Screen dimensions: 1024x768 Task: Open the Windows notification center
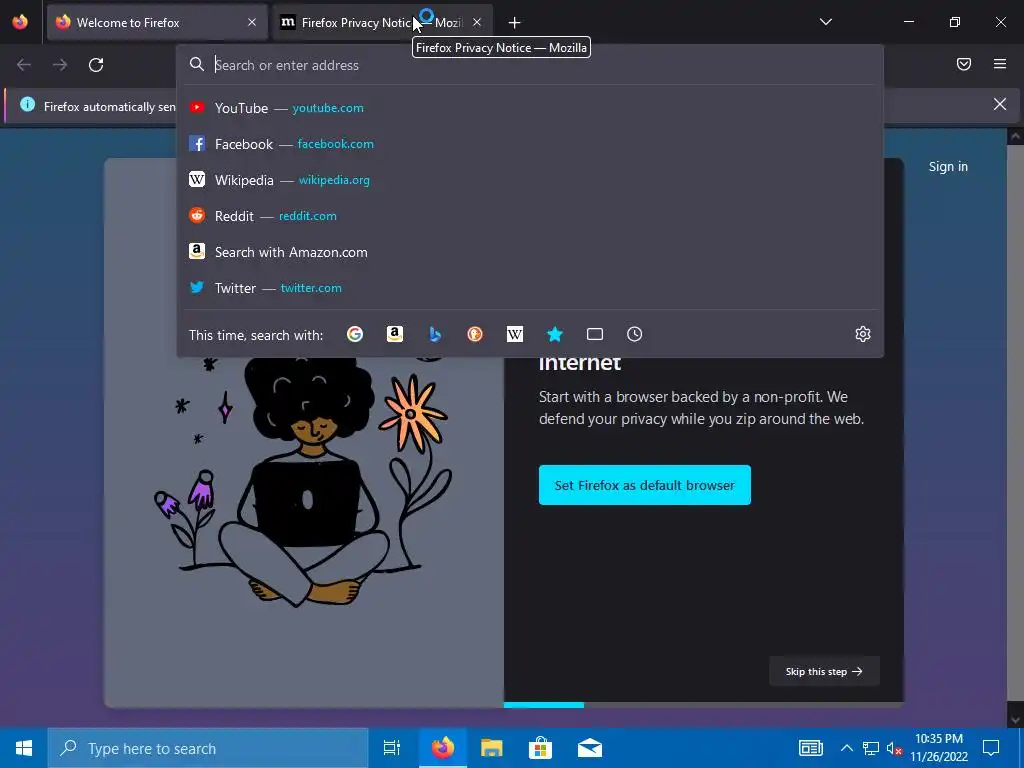coord(991,748)
